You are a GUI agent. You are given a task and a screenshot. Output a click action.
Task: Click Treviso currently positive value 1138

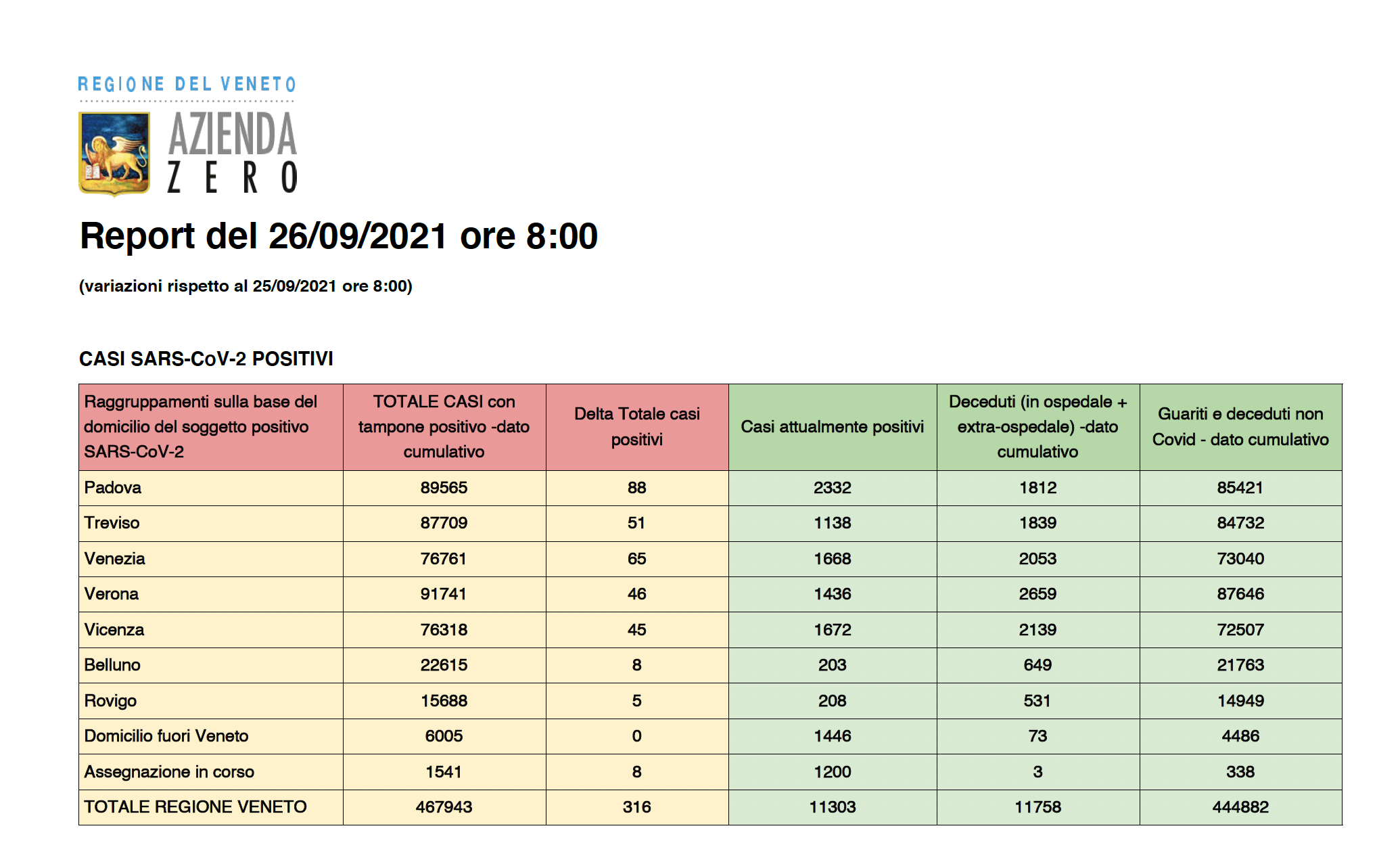coord(833,523)
